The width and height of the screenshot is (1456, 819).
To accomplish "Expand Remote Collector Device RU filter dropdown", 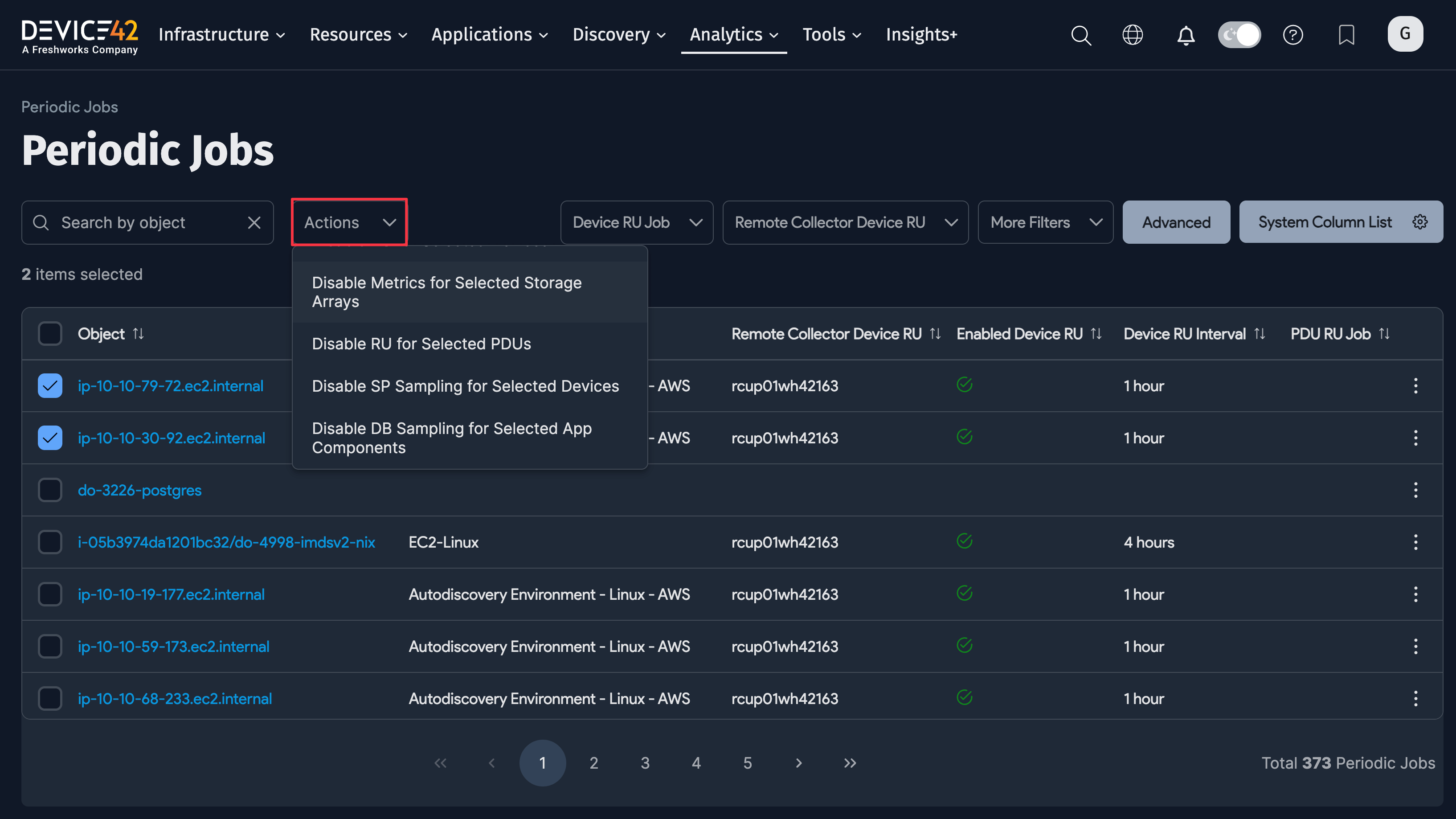I will pyautogui.click(x=845, y=223).
